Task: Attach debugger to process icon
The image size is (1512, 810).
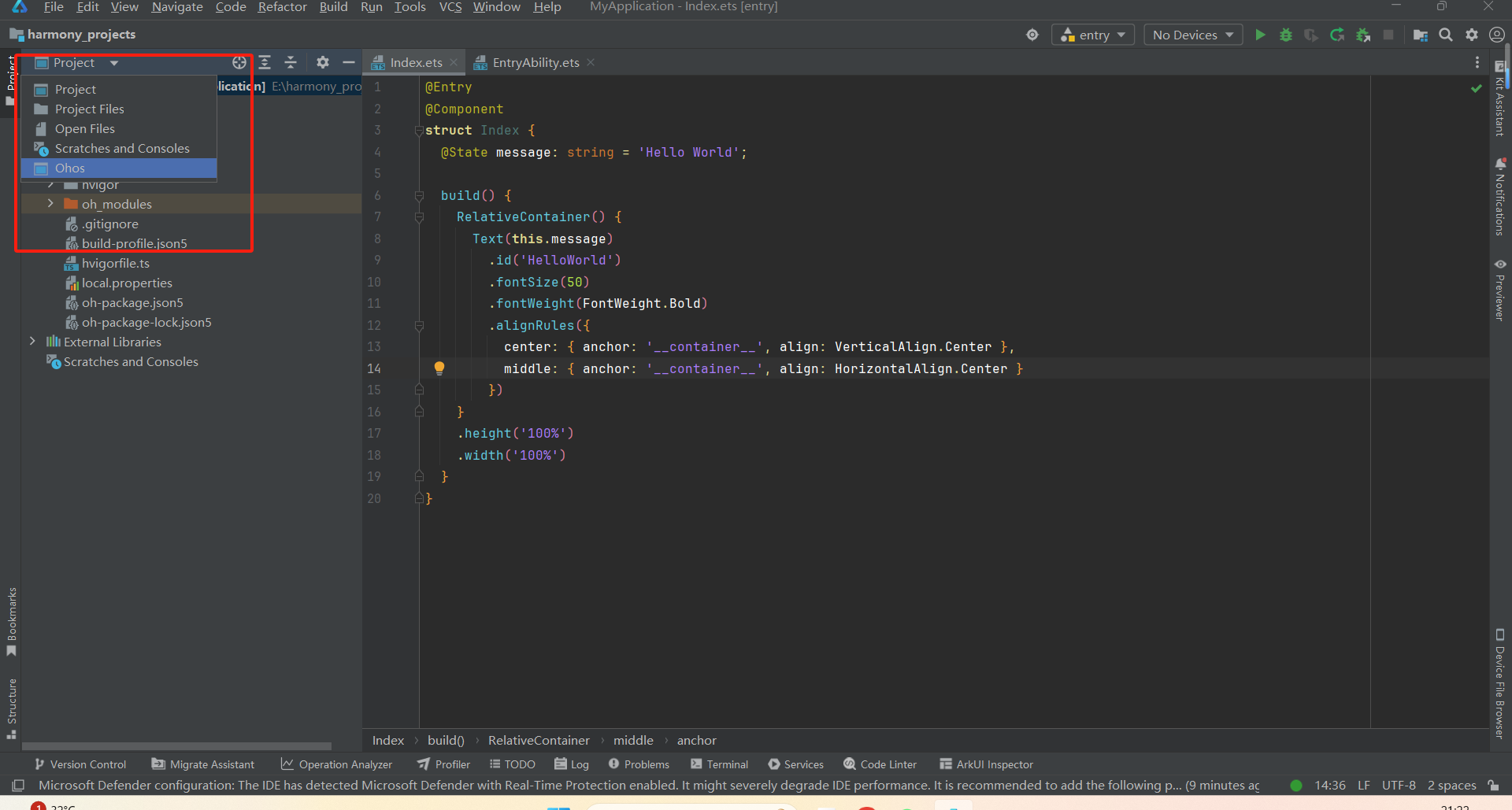Action: click(1363, 35)
